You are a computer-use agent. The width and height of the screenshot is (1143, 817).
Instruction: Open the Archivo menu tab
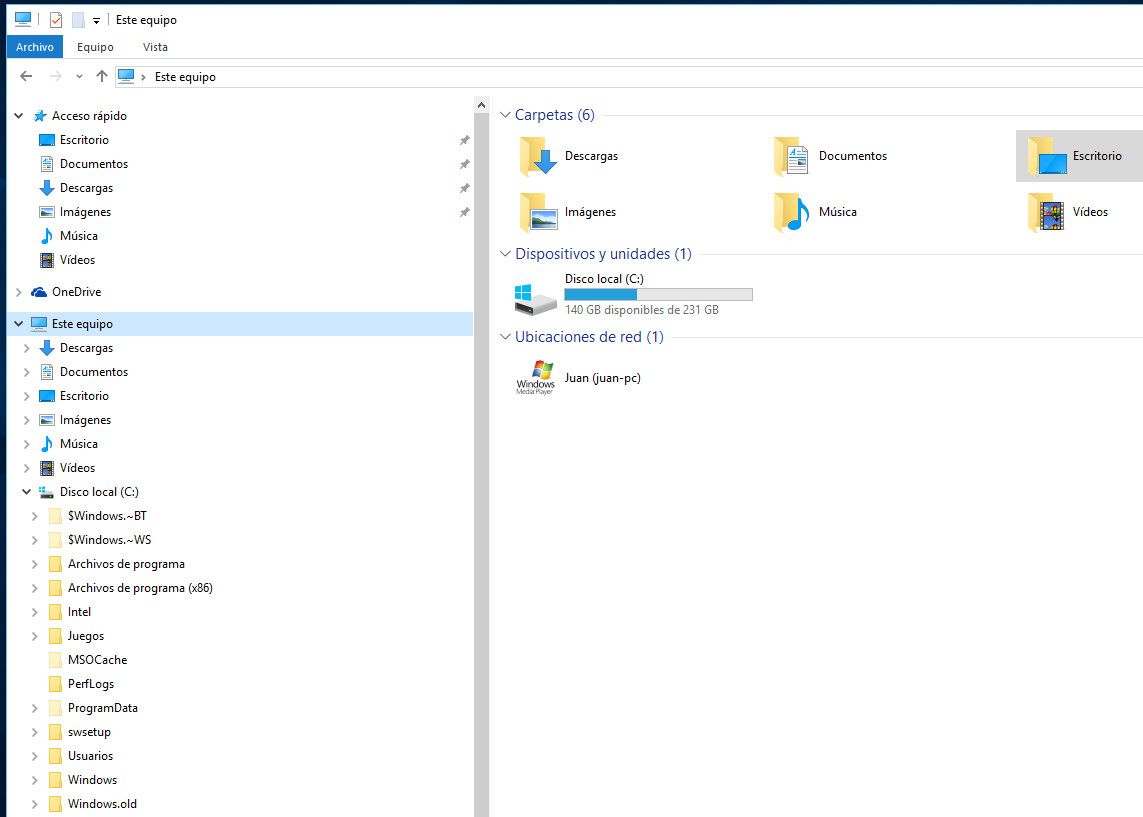coord(35,47)
